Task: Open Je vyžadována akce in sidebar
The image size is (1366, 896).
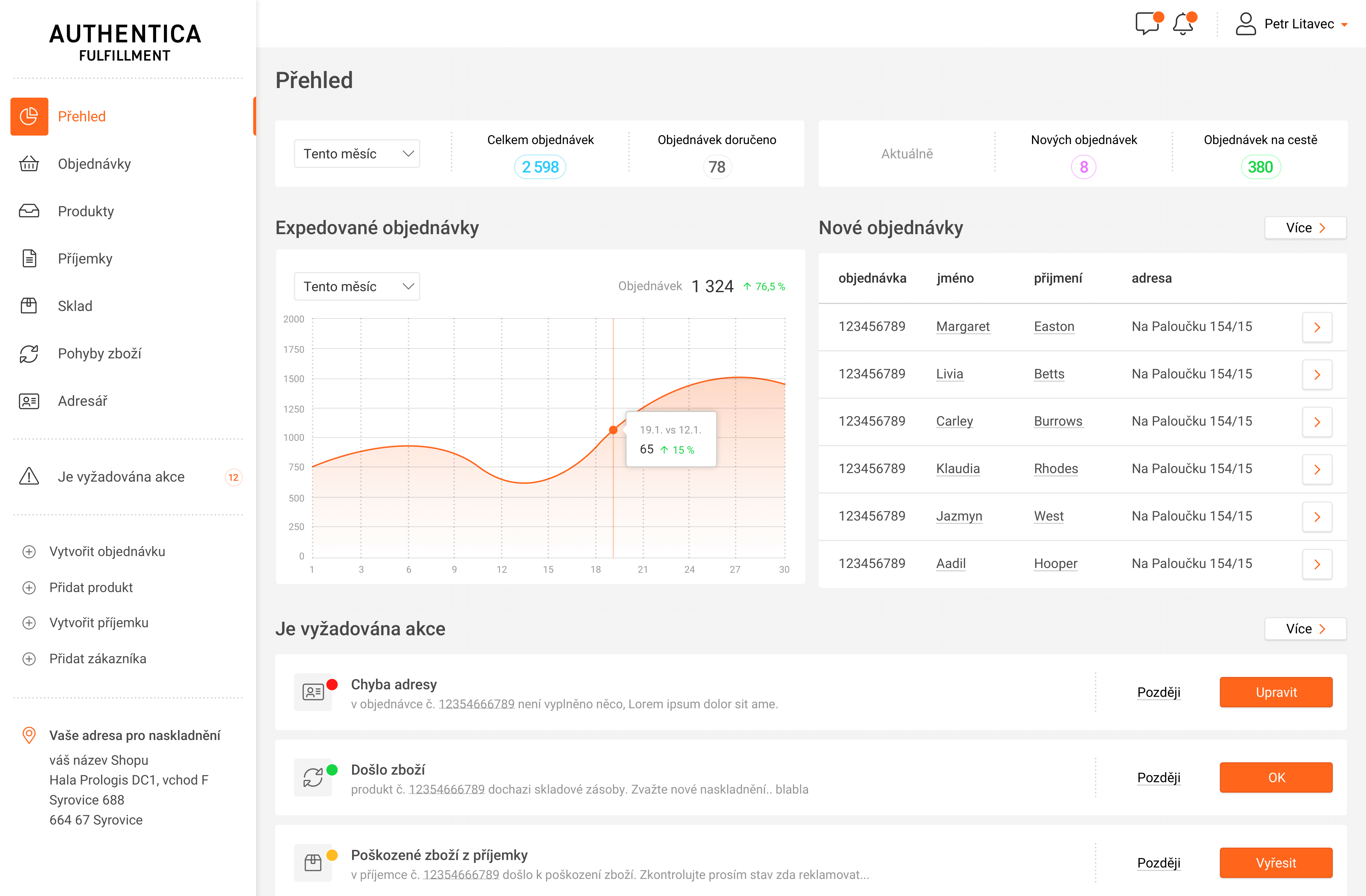Action: click(121, 477)
